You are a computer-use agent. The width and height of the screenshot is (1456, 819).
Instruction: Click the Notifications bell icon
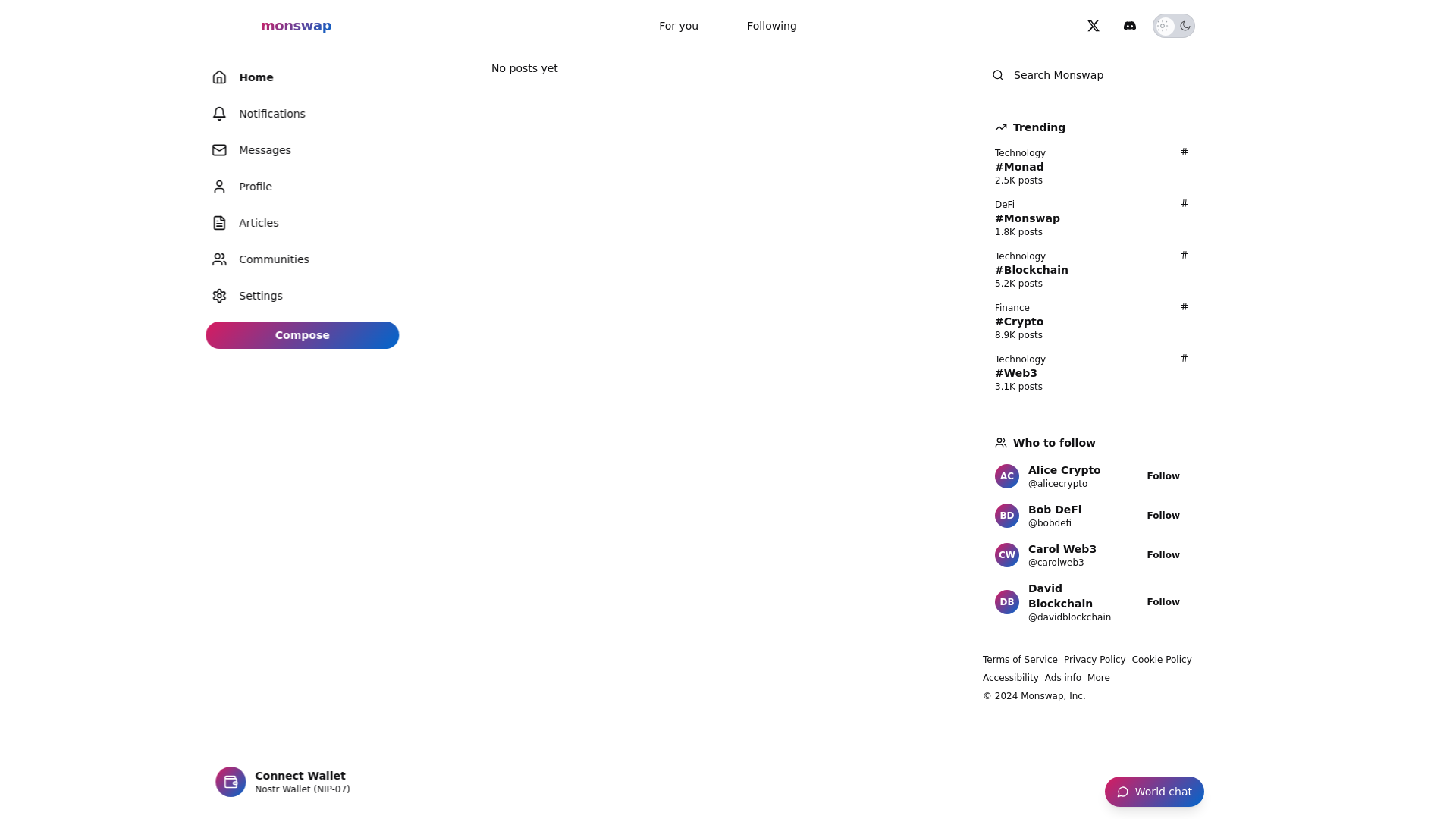219,114
